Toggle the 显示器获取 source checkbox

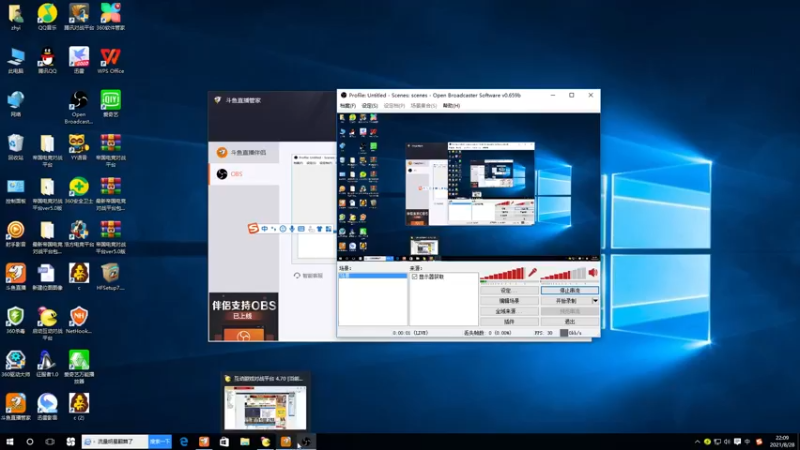point(414,277)
